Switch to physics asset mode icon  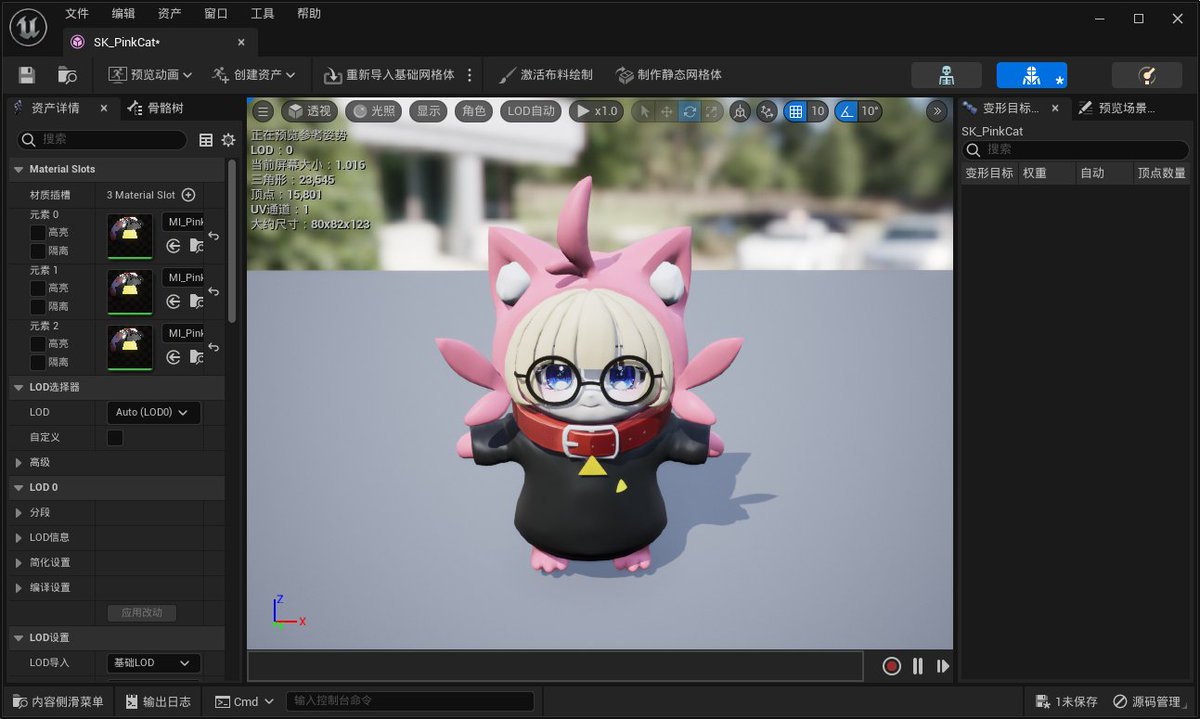point(1147,75)
